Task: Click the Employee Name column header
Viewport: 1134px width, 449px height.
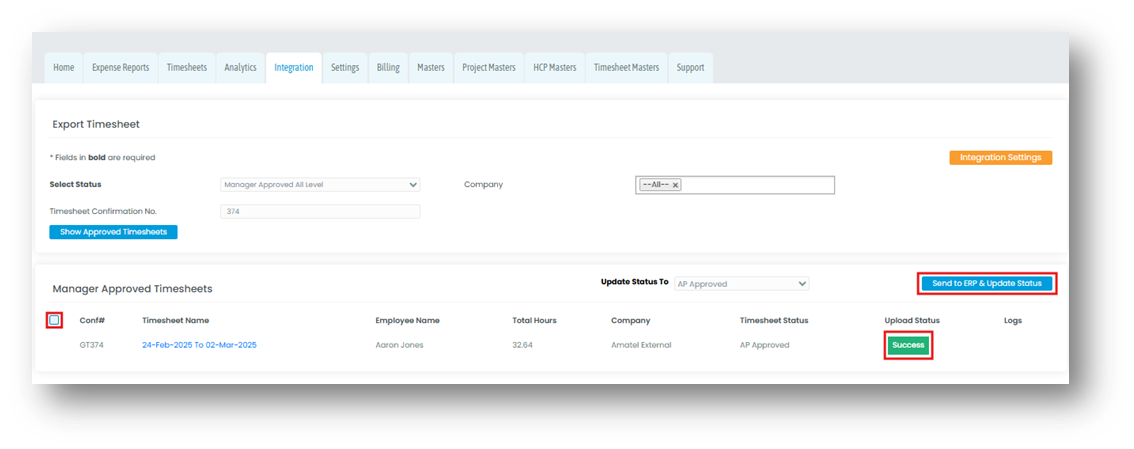Action: 407,320
